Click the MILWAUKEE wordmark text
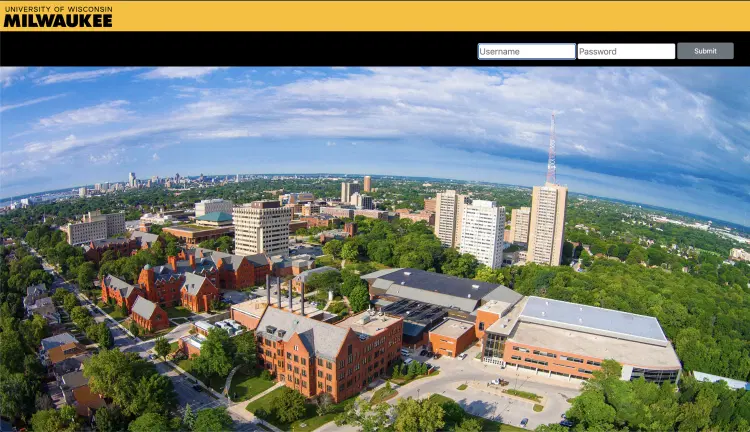Viewport: 750px width, 432px height. 57,20
